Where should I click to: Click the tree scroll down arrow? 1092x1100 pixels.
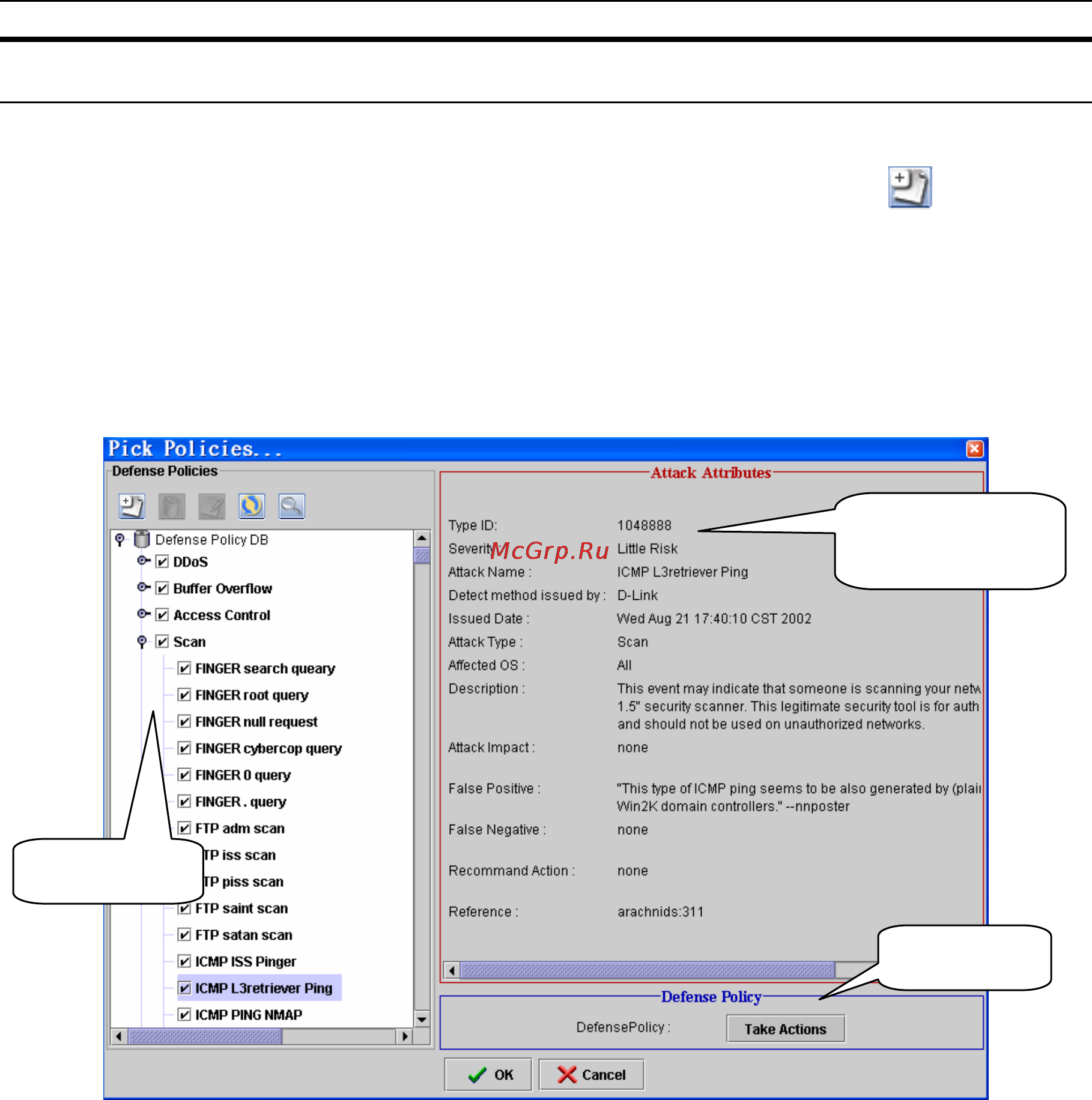[x=422, y=1019]
